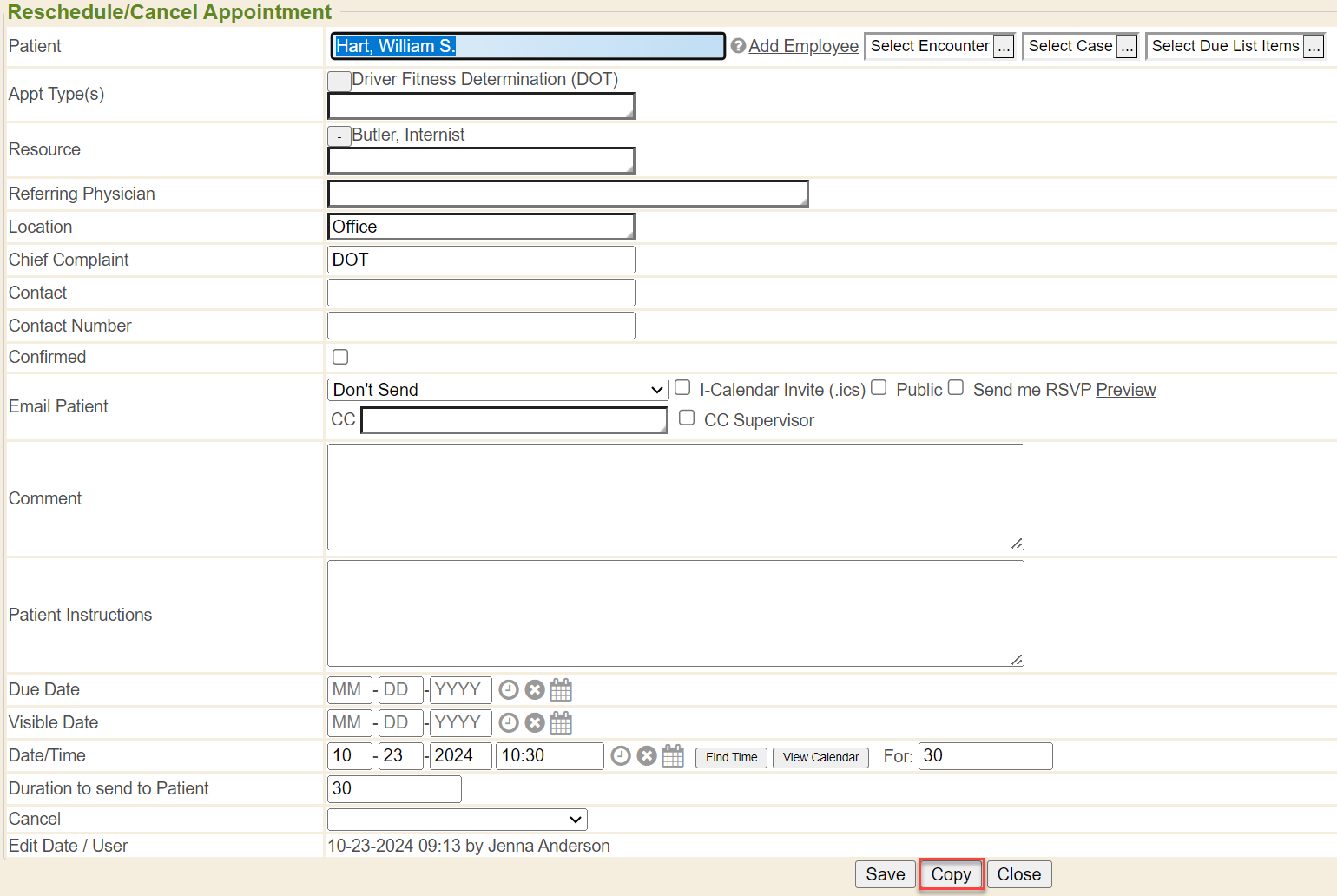Tick the CC Supervisor checkbox
The width and height of the screenshot is (1337, 896).
pos(687,418)
